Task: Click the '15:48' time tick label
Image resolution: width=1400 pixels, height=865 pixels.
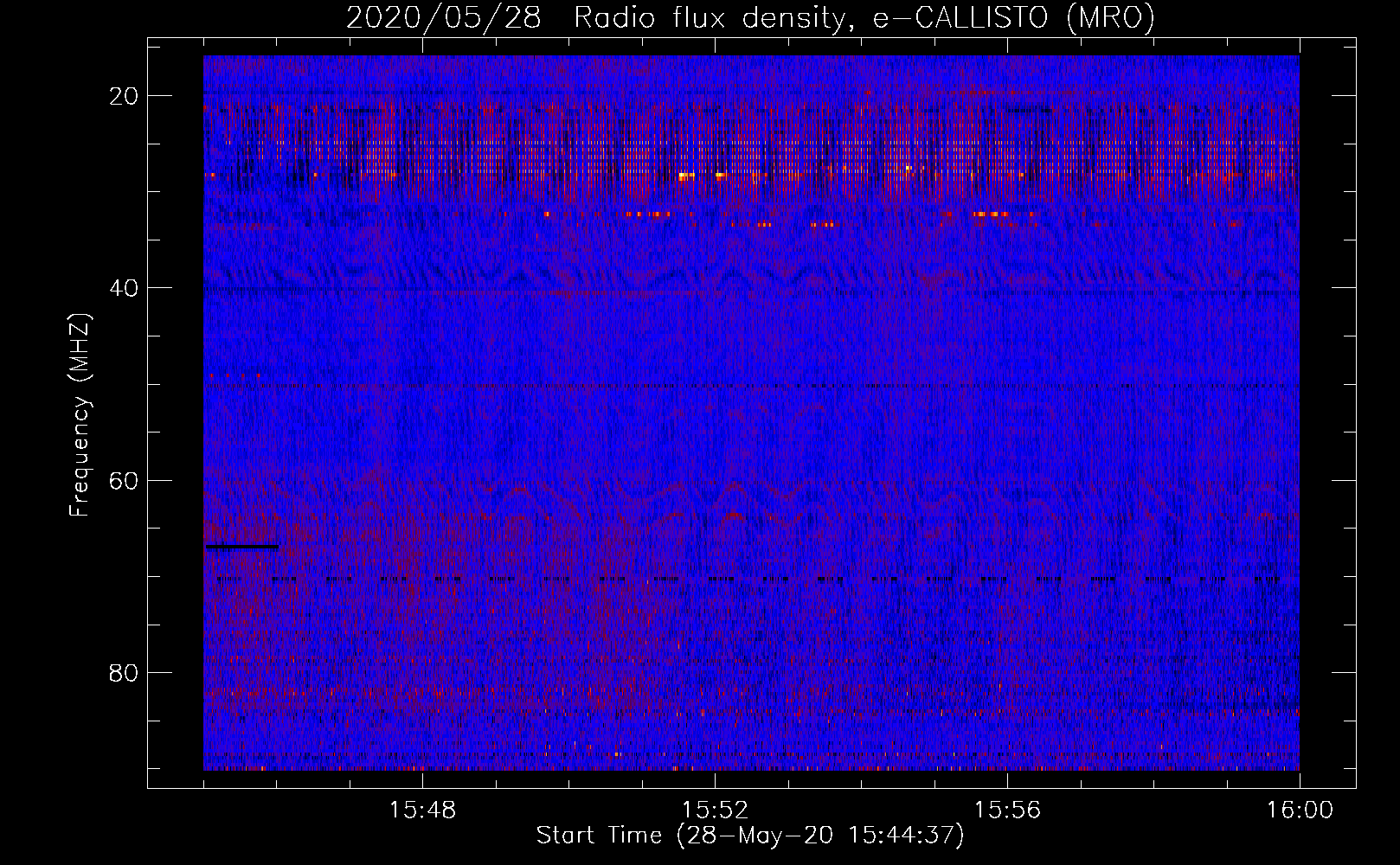Action: point(422,811)
